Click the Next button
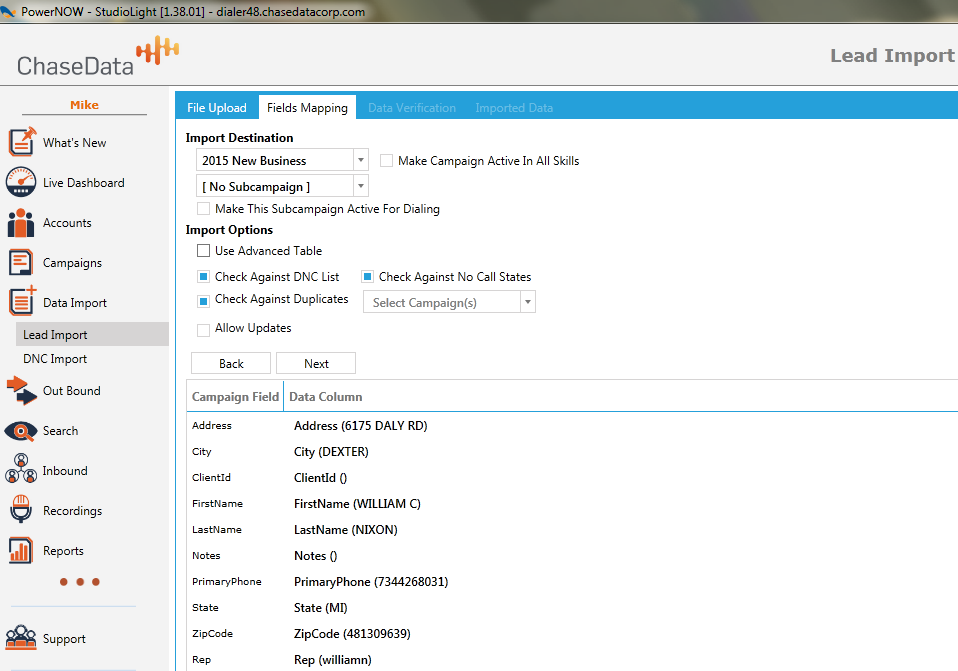The image size is (958, 671). pos(316,363)
